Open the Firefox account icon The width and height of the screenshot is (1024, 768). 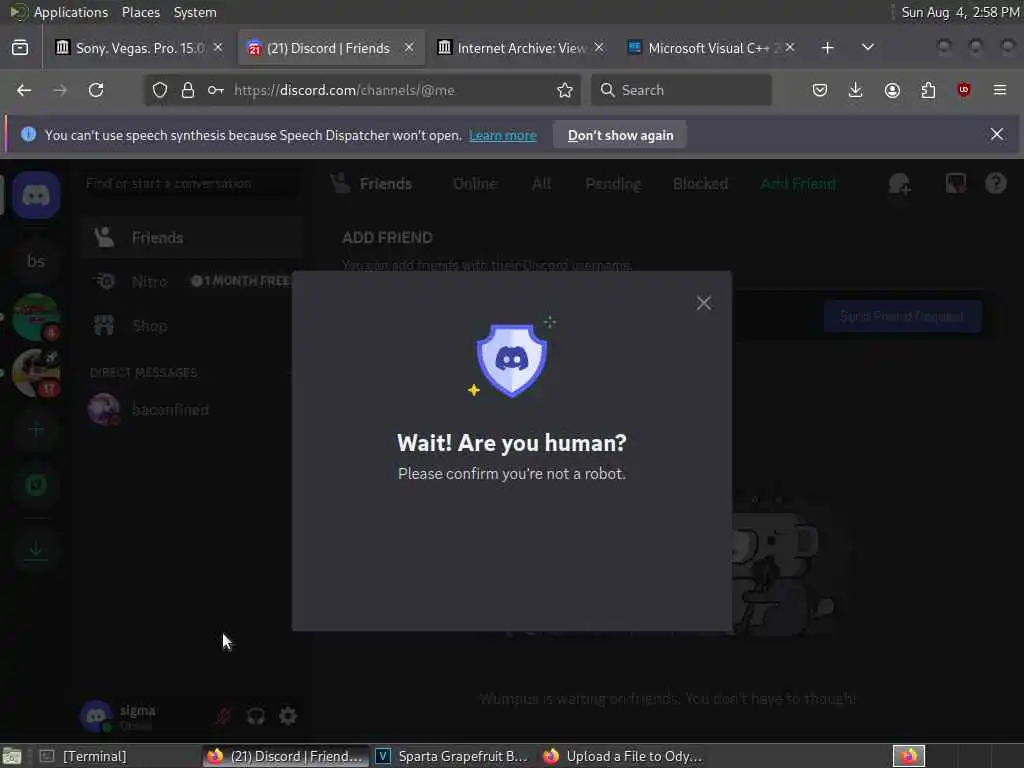(x=892, y=90)
